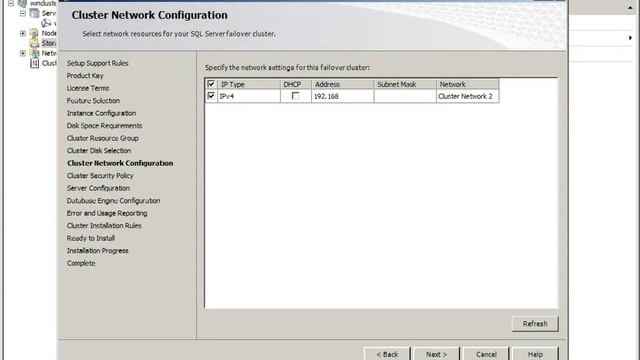Click the Next > button
This screenshot has width=640, height=360.
coord(436,354)
